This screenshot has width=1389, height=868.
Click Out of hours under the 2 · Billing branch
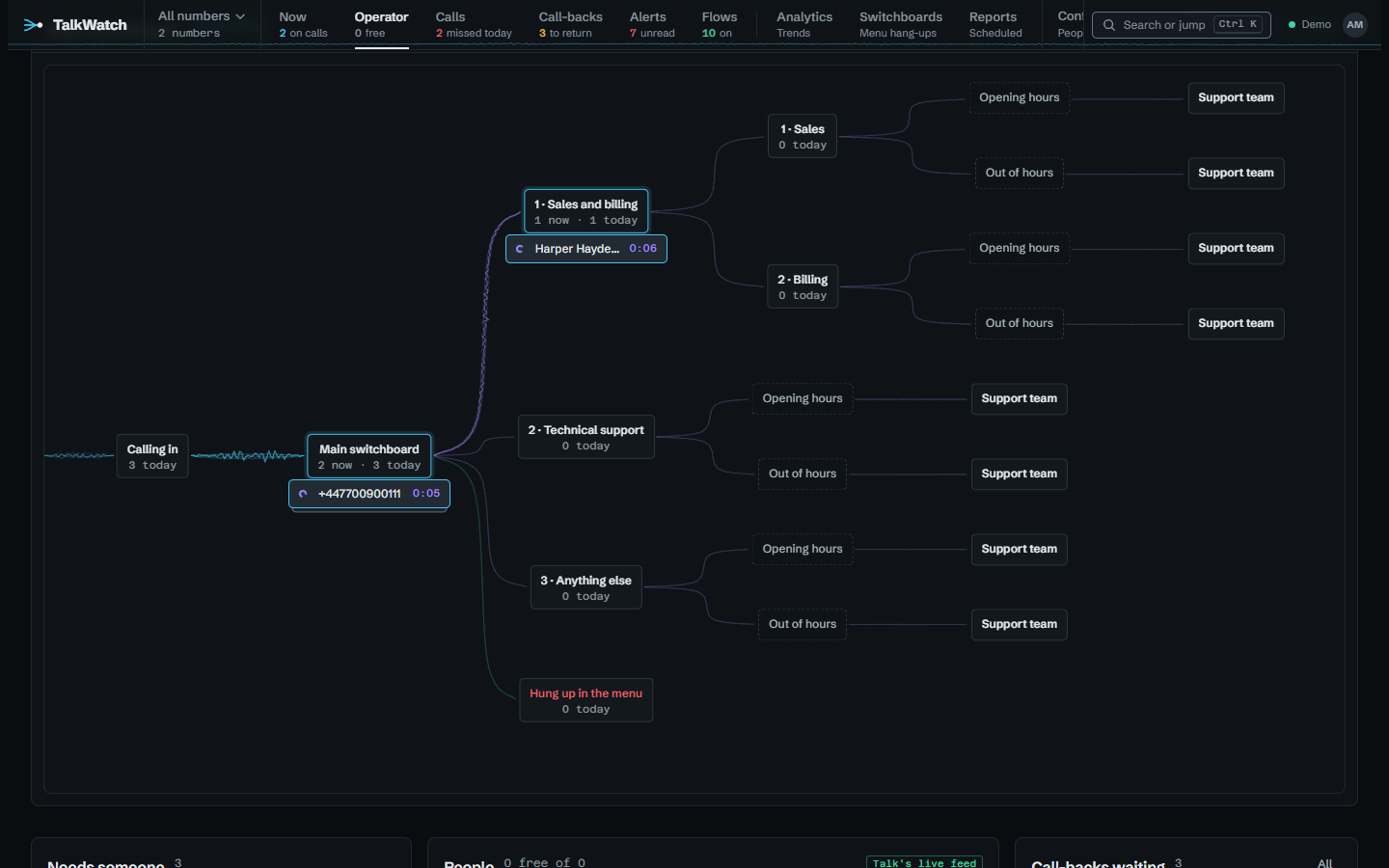pyautogui.click(x=1019, y=323)
